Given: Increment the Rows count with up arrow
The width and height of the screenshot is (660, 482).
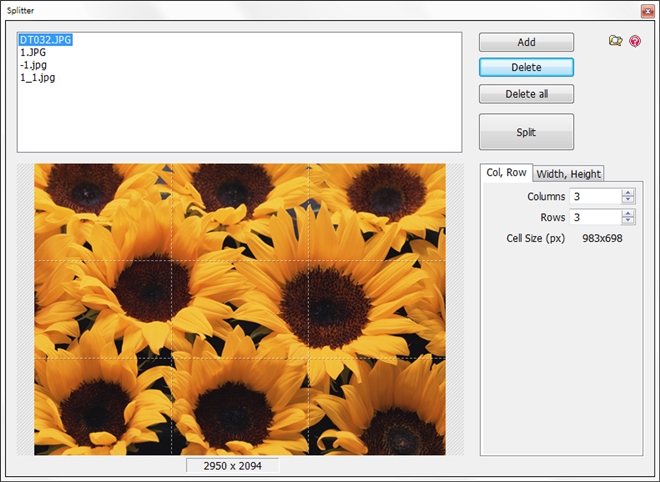Looking at the screenshot, I should click(627, 213).
